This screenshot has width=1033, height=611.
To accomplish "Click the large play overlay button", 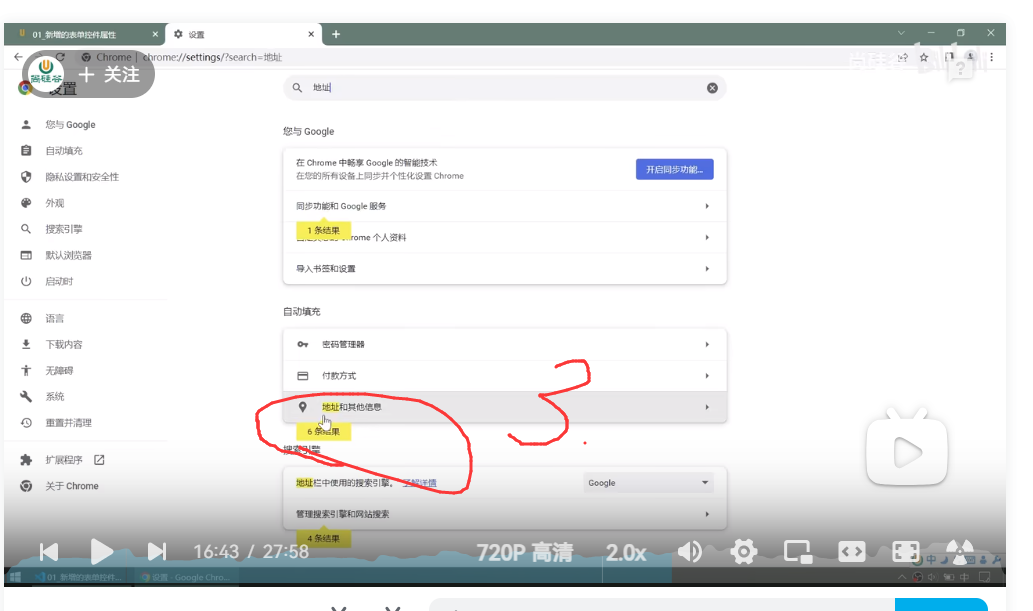I will 907,451.
